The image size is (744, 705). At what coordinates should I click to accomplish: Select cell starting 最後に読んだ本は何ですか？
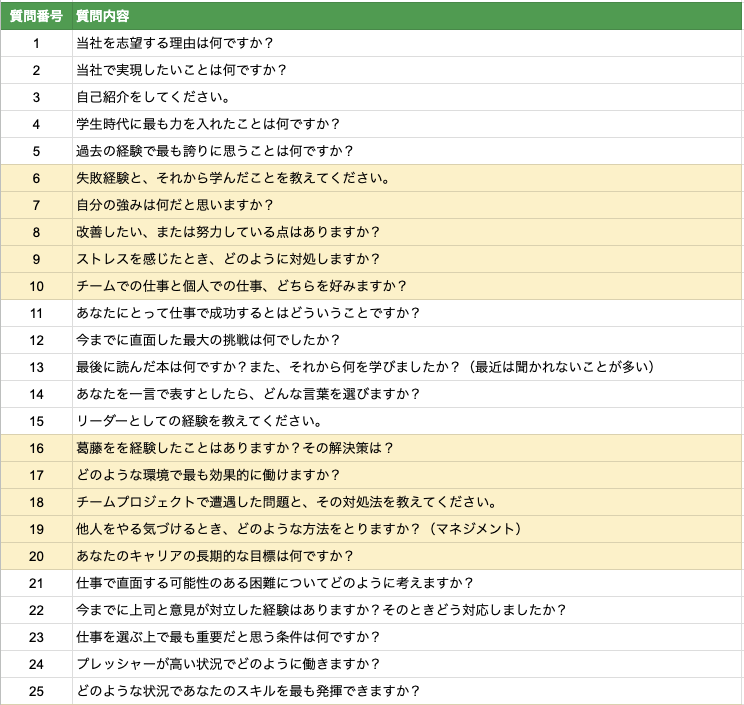408,367
